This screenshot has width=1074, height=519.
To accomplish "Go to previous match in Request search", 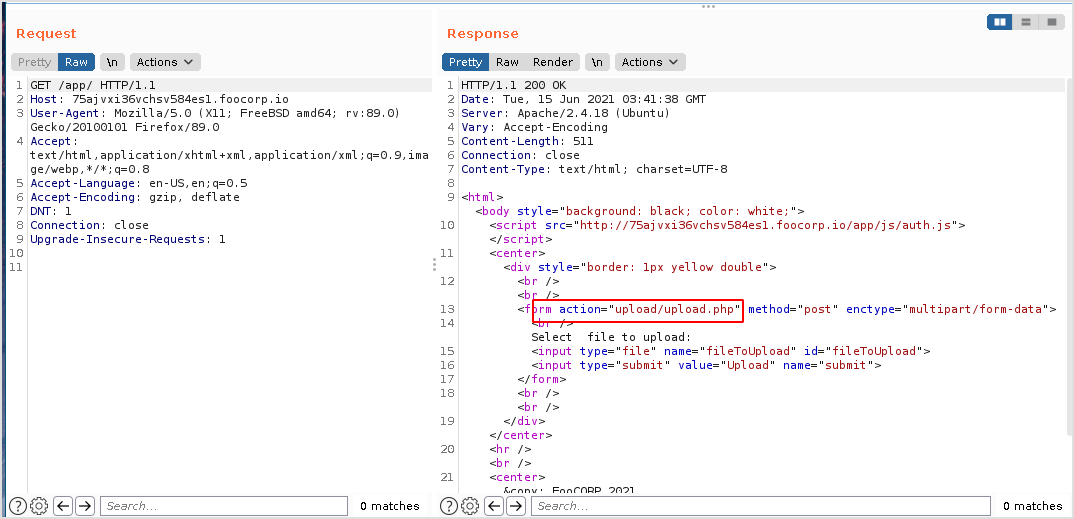I will [64, 506].
